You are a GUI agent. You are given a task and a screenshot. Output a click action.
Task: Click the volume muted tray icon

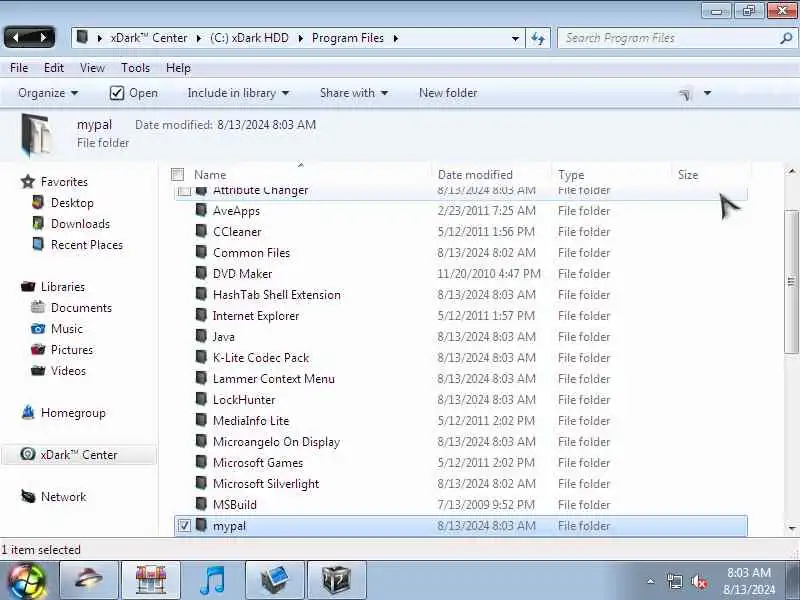coord(698,581)
